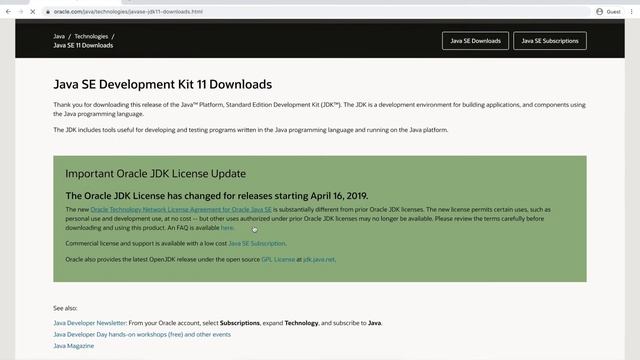Click the browser forward arrow
The width and height of the screenshot is (640, 360).
point(20,12)
